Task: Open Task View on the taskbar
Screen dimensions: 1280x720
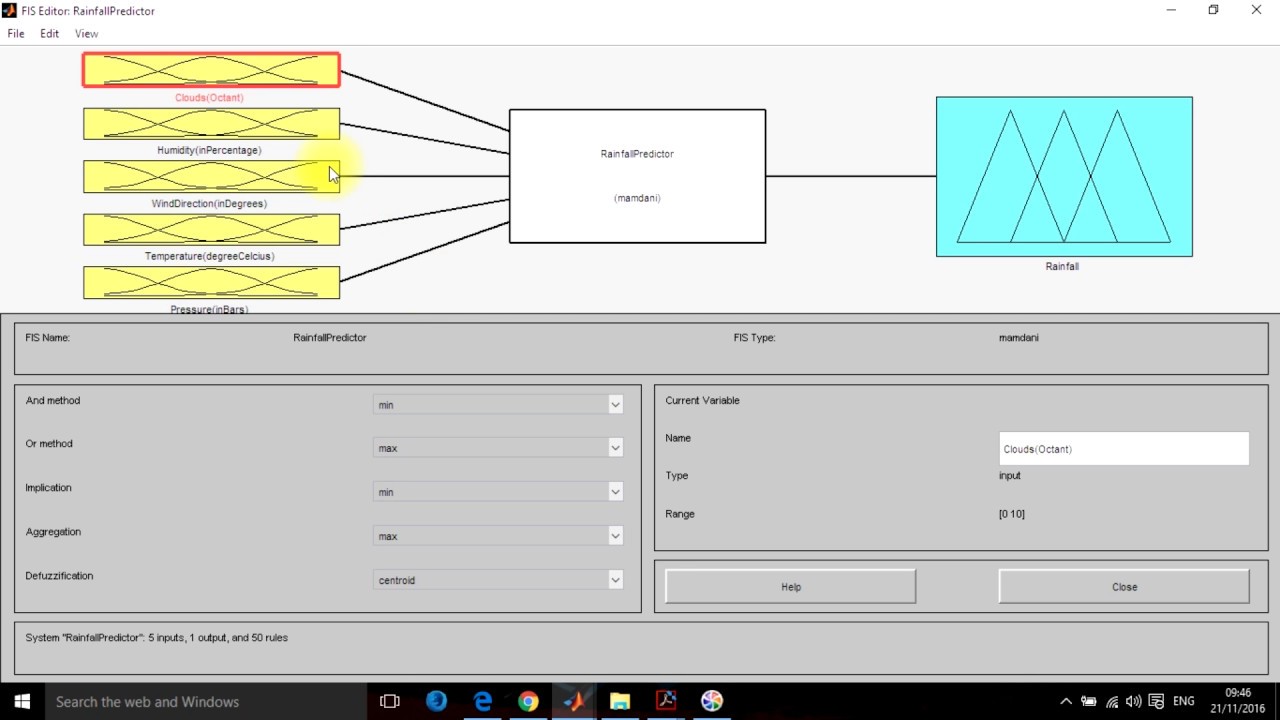Action: click(390, 702)
